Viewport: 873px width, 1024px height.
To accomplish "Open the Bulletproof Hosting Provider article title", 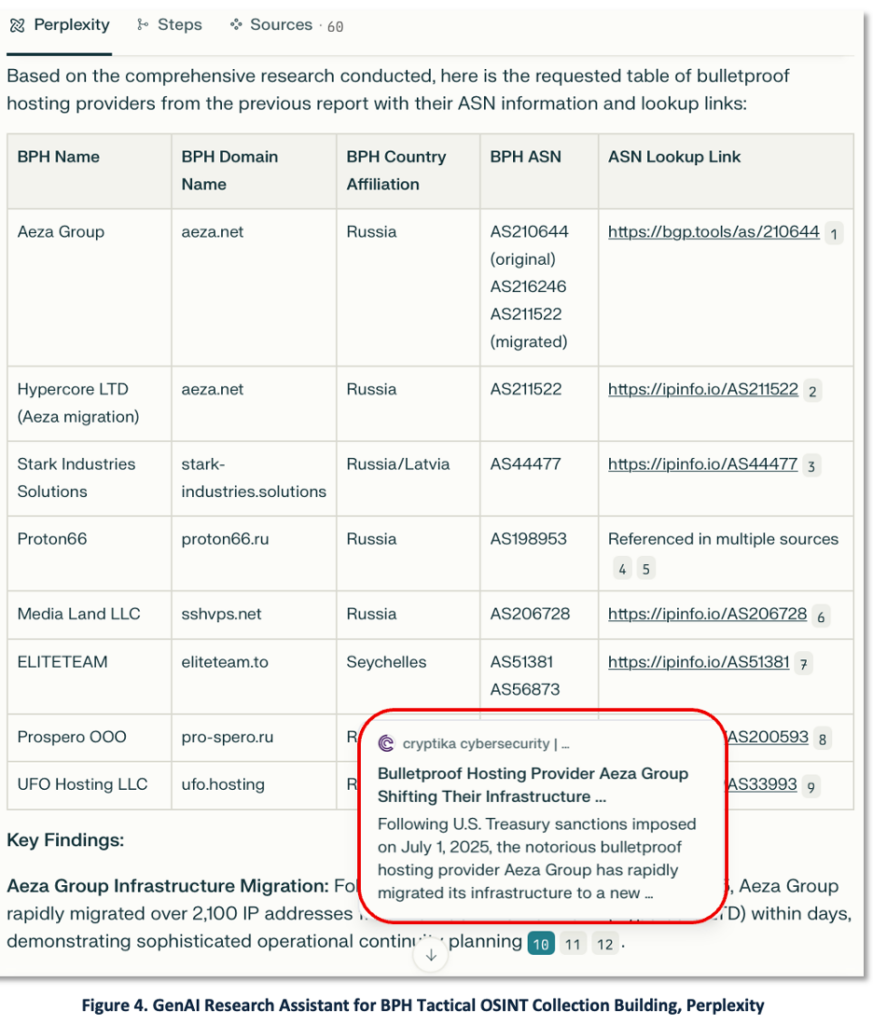I will 532,785.
